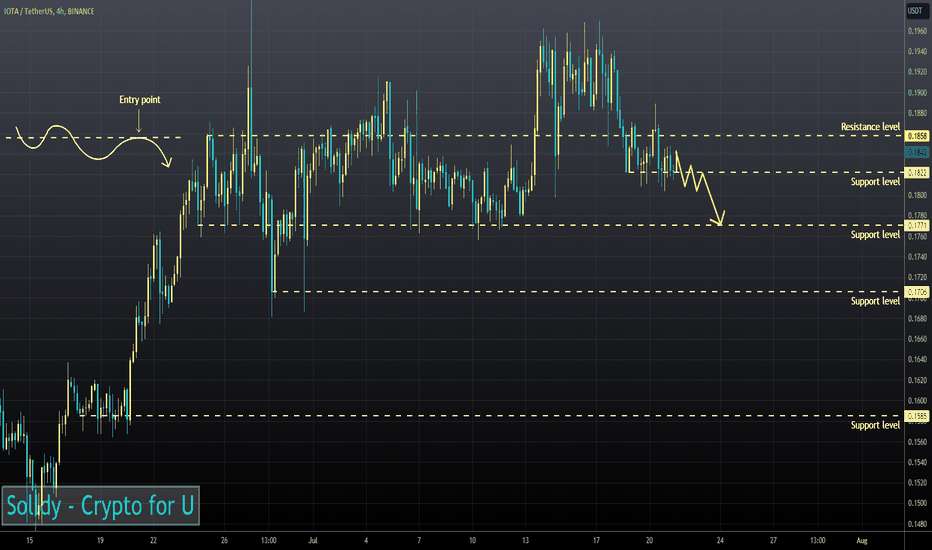Click the 0.1540 price axis tick

coord(917,462)
